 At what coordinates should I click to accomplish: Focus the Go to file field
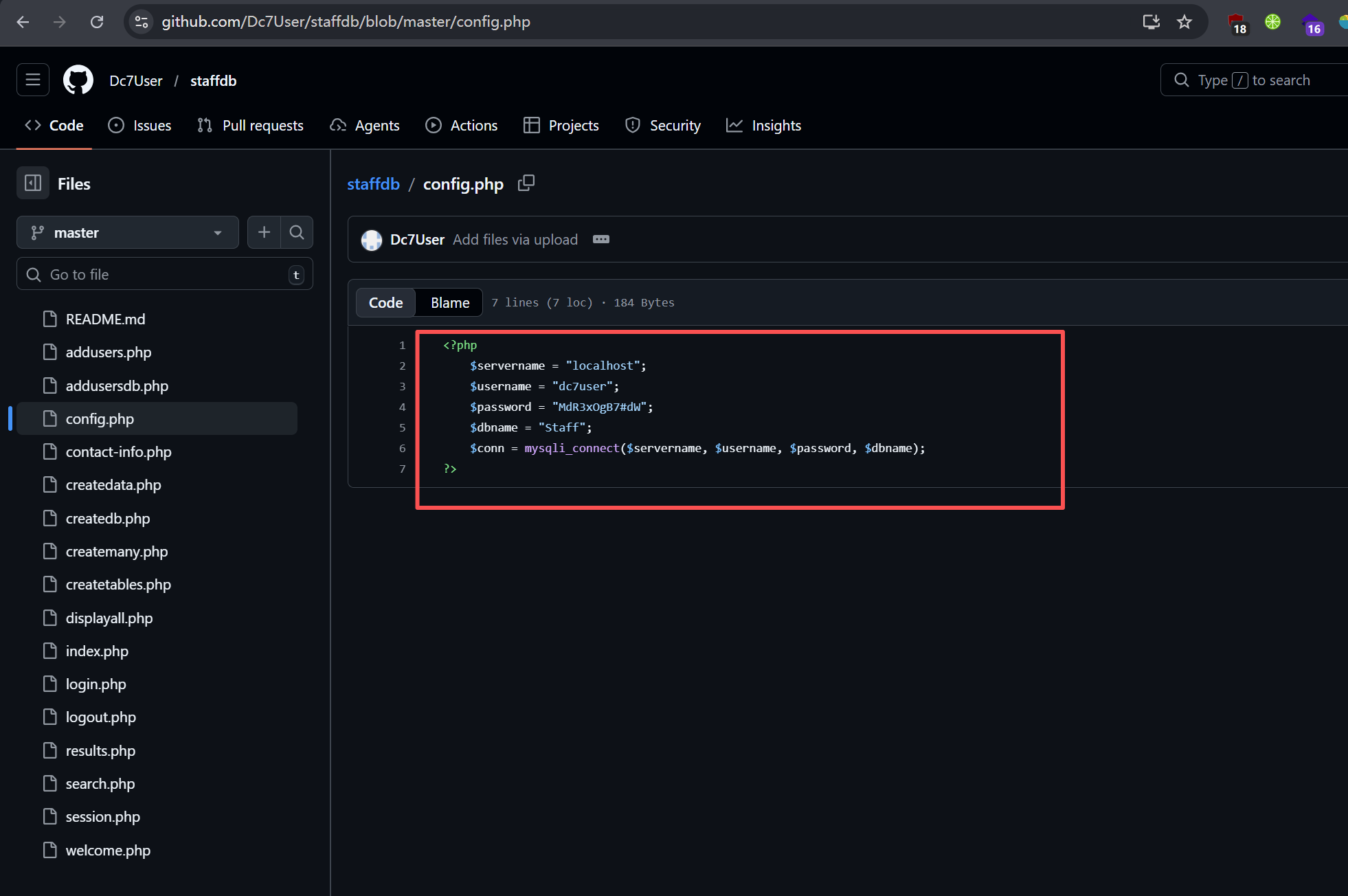click(x=165, y=274)
